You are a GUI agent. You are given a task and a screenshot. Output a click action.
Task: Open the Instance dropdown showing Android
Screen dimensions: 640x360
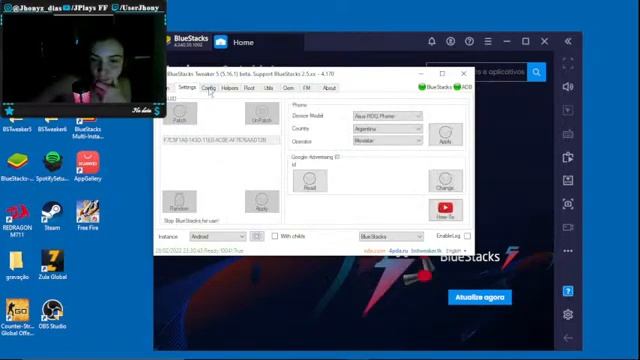tap(218, 236)
